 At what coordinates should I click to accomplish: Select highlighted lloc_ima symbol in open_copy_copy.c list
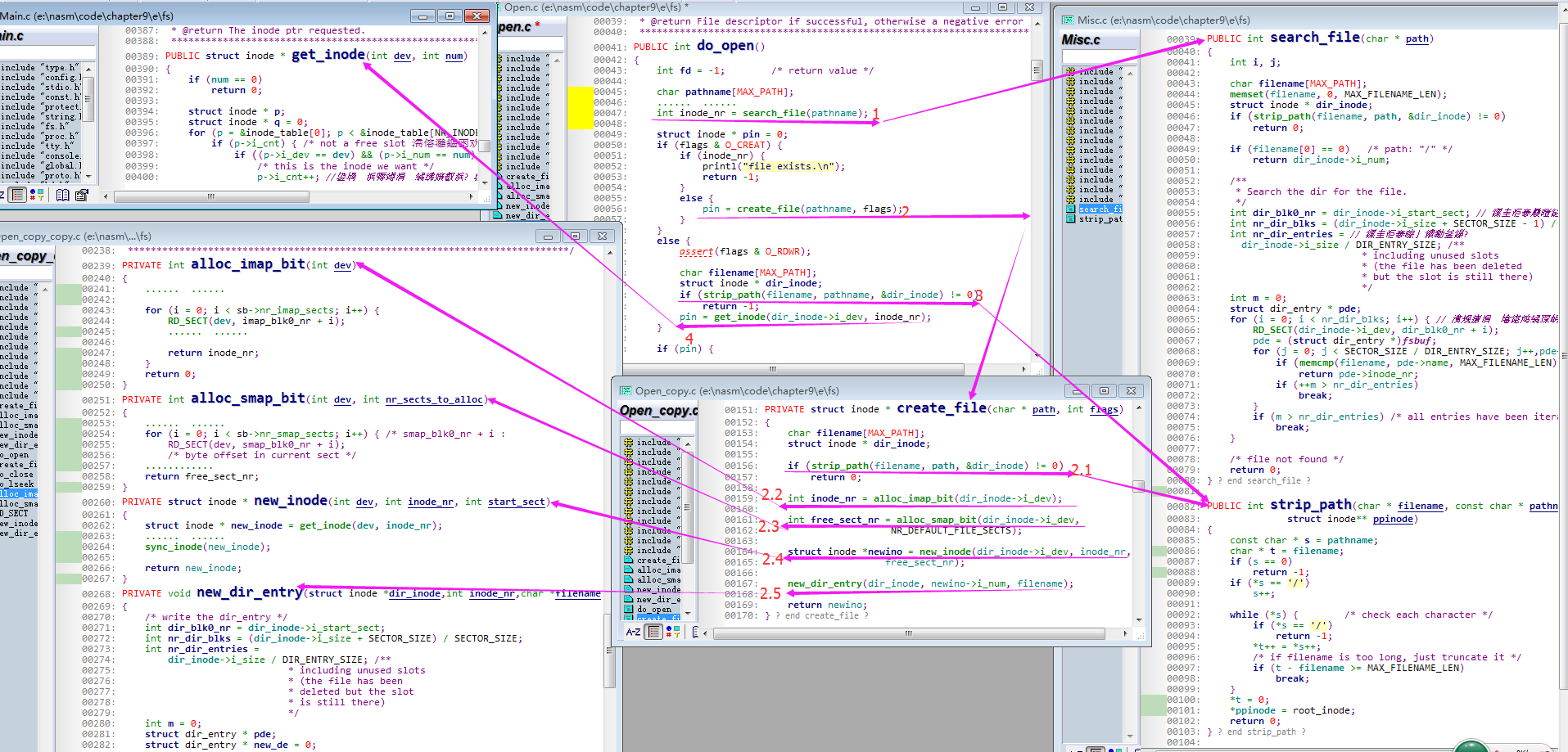[x=18, y=494]
